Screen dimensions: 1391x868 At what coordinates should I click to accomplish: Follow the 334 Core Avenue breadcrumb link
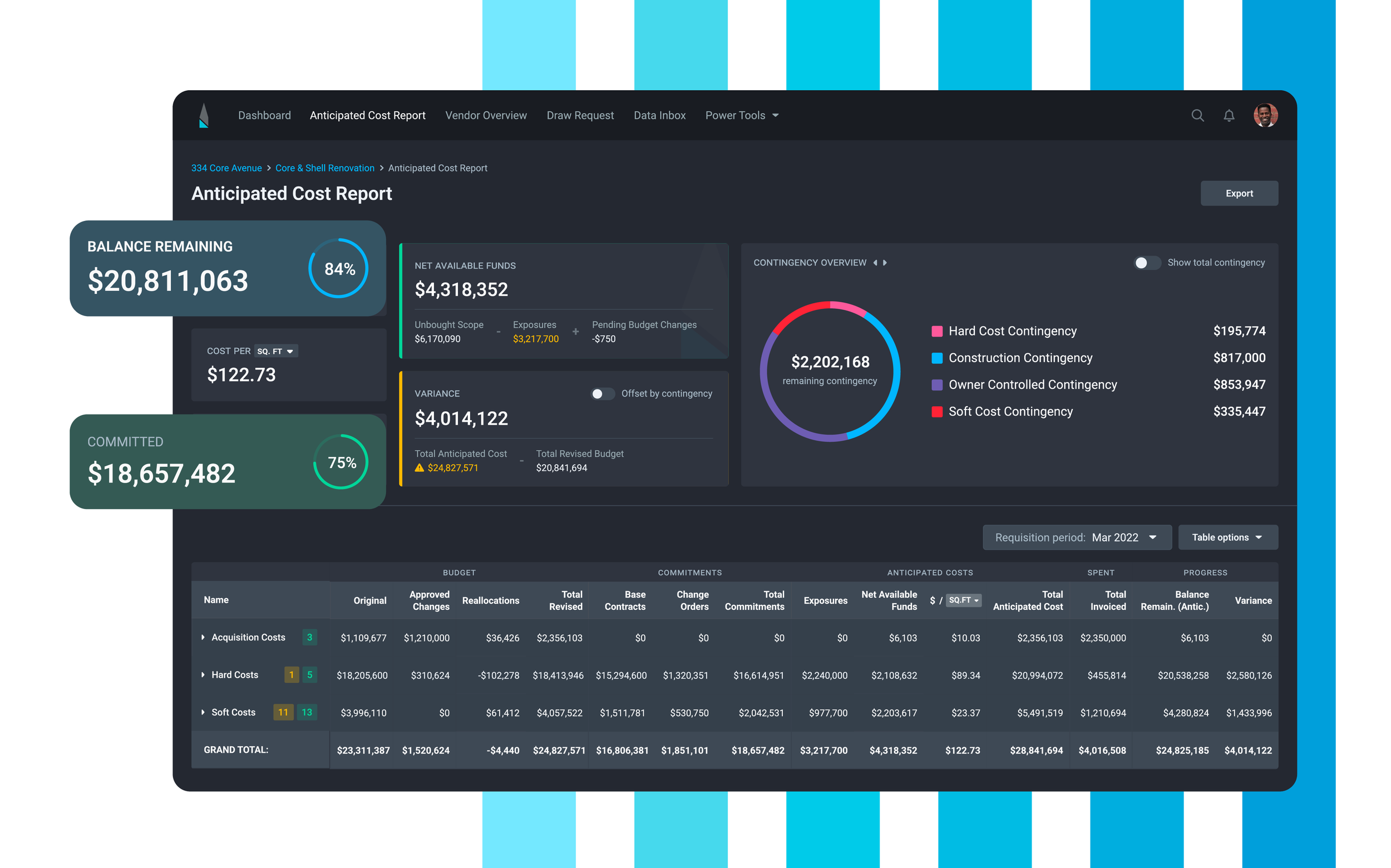[x=226, y=168]
